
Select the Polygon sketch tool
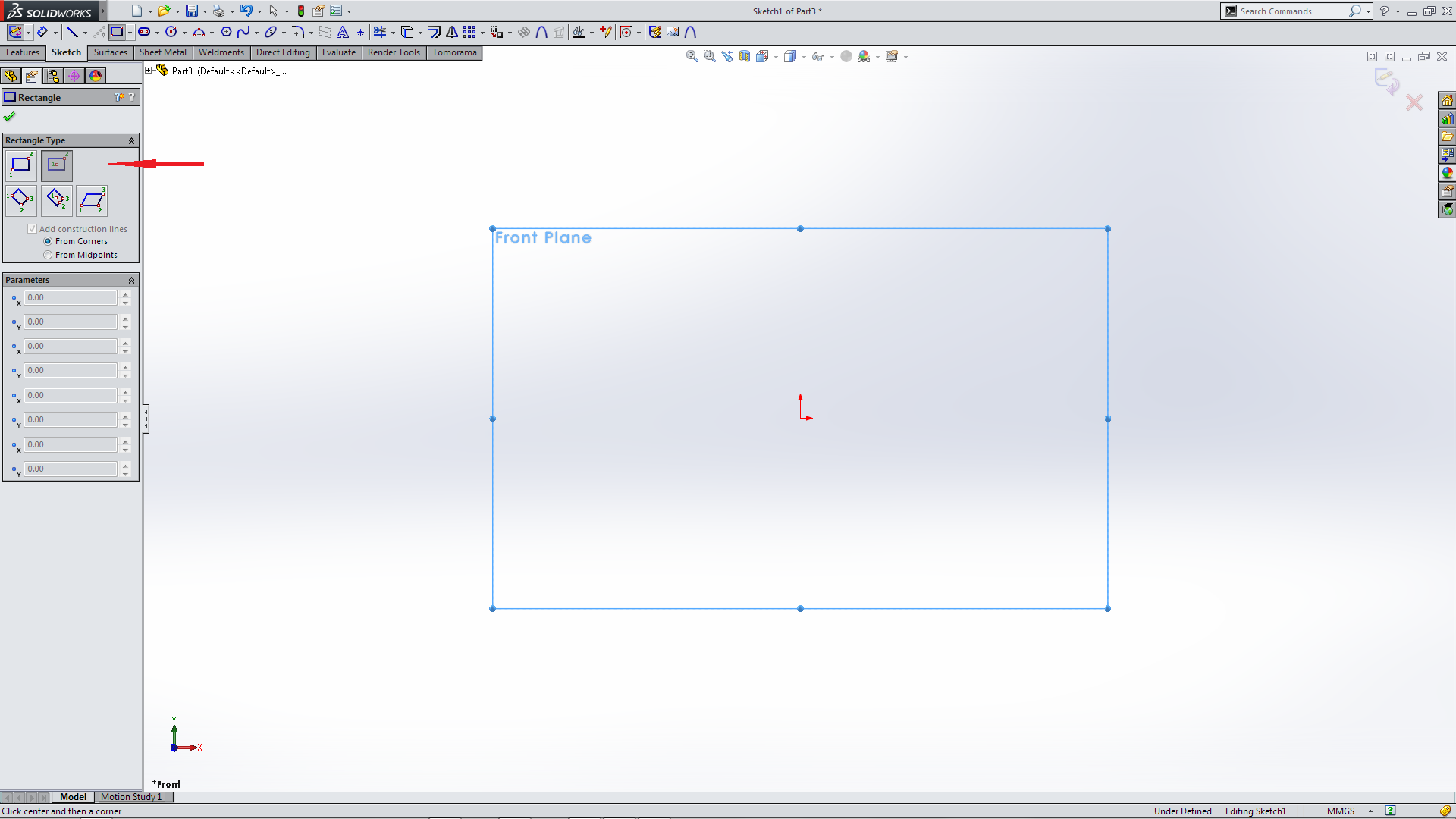(x=226, y=32)
